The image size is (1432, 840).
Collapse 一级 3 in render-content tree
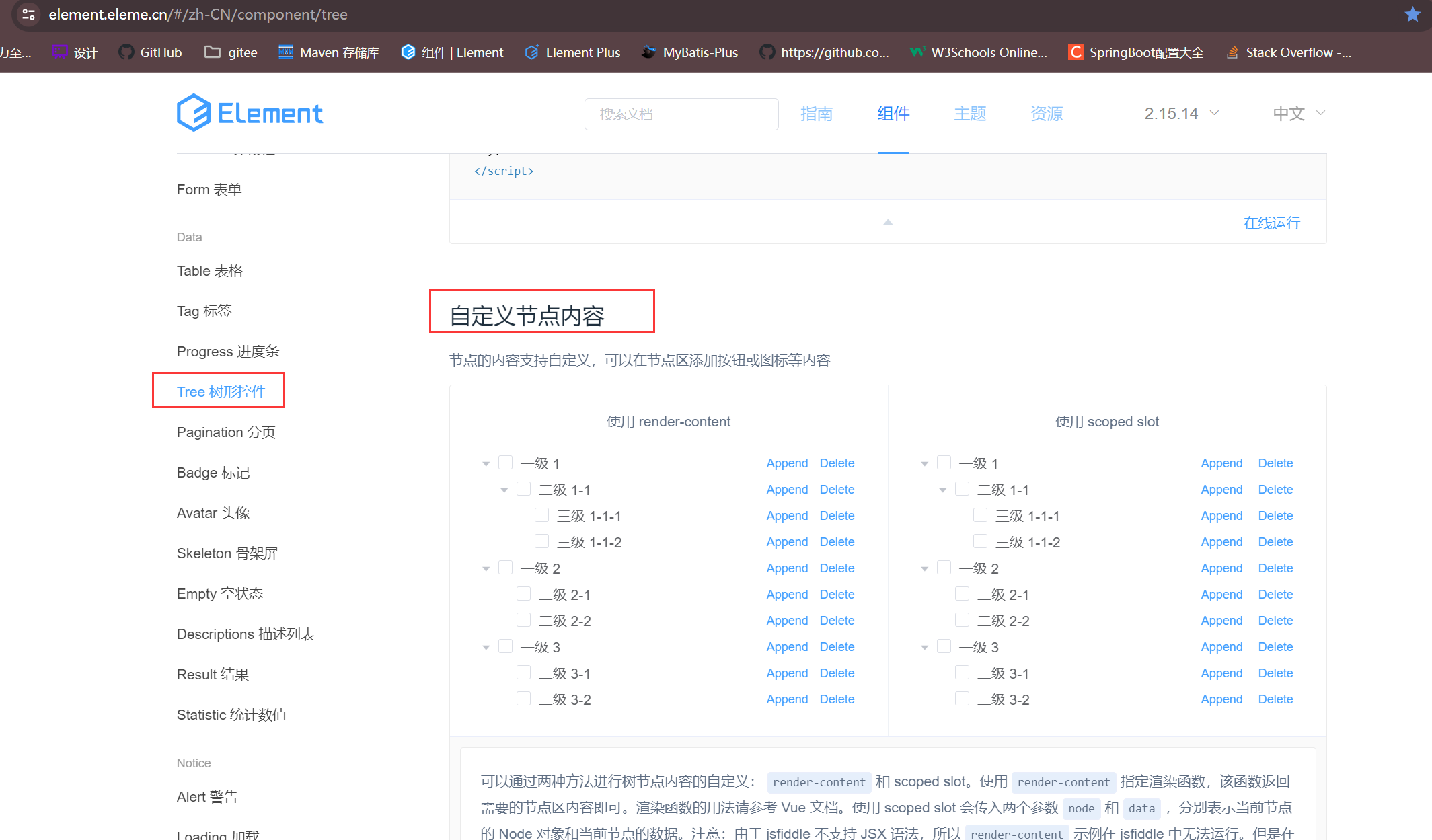tap(486, 647)
